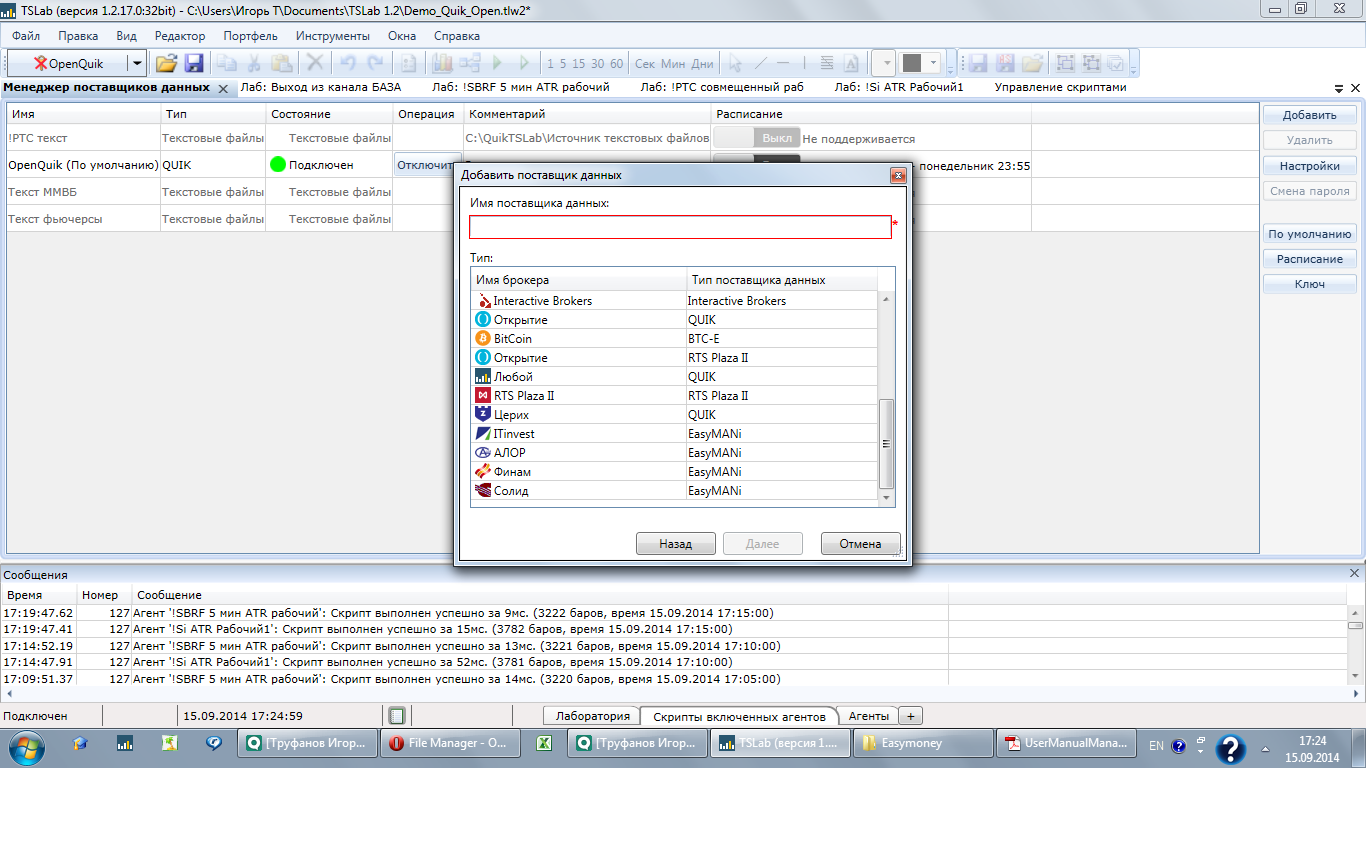Click the Имя поставщика данных input field
This screenshot has height=861, width=1366.
pyautogui.click(x=680, y=228)
